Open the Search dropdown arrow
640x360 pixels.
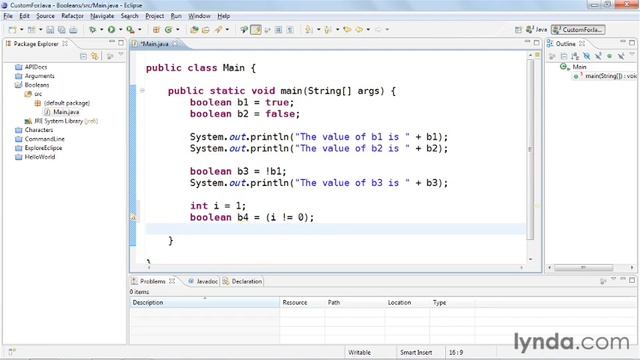point(227,29)
